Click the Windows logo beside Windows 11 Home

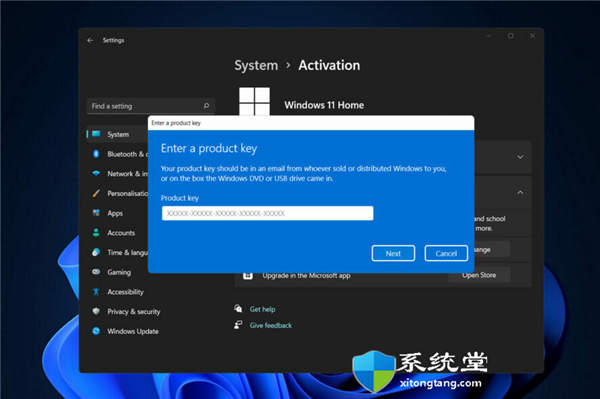click(254, 101)
